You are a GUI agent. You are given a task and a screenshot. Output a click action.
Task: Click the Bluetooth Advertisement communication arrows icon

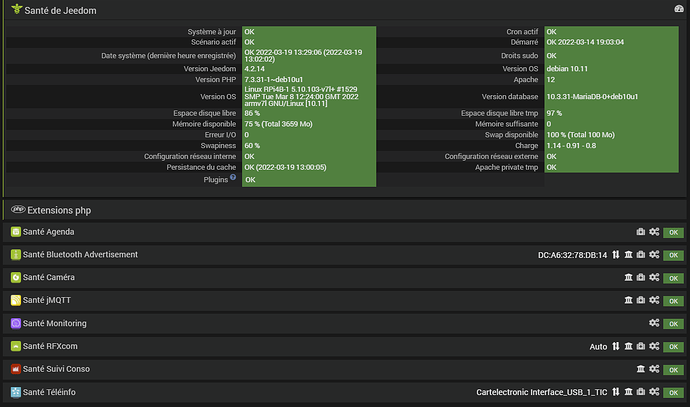[x=616, y=255]
